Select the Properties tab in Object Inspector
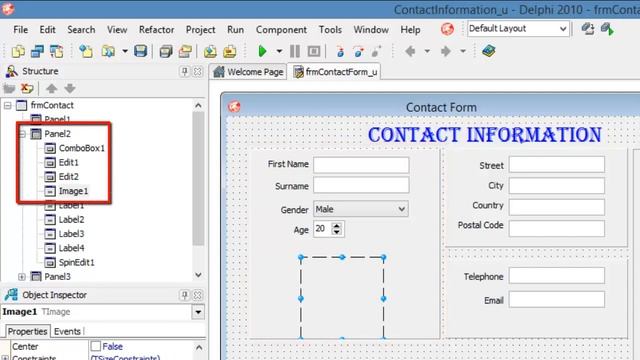Viewport: 640px width, 360px height. 27,331
